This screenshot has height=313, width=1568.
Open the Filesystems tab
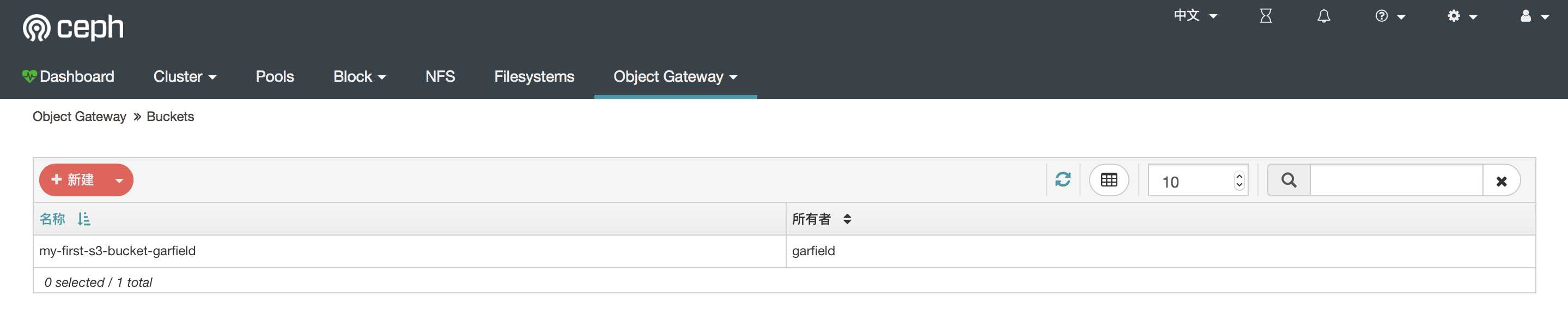coord(534,77)
